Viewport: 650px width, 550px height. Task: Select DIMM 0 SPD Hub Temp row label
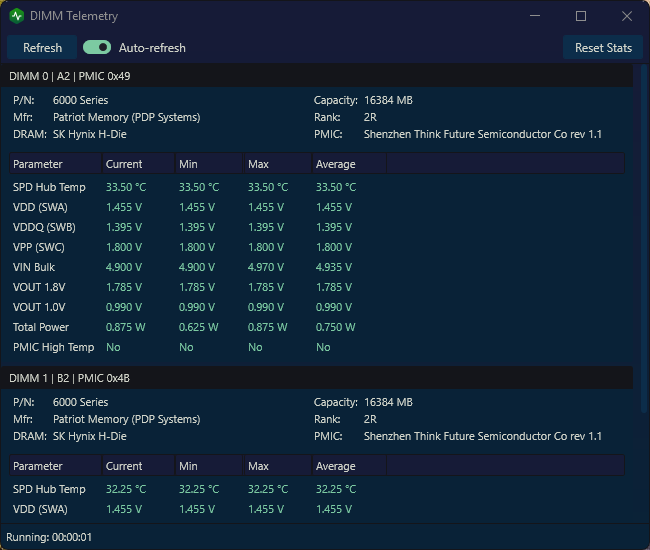[x=49, y=187]
